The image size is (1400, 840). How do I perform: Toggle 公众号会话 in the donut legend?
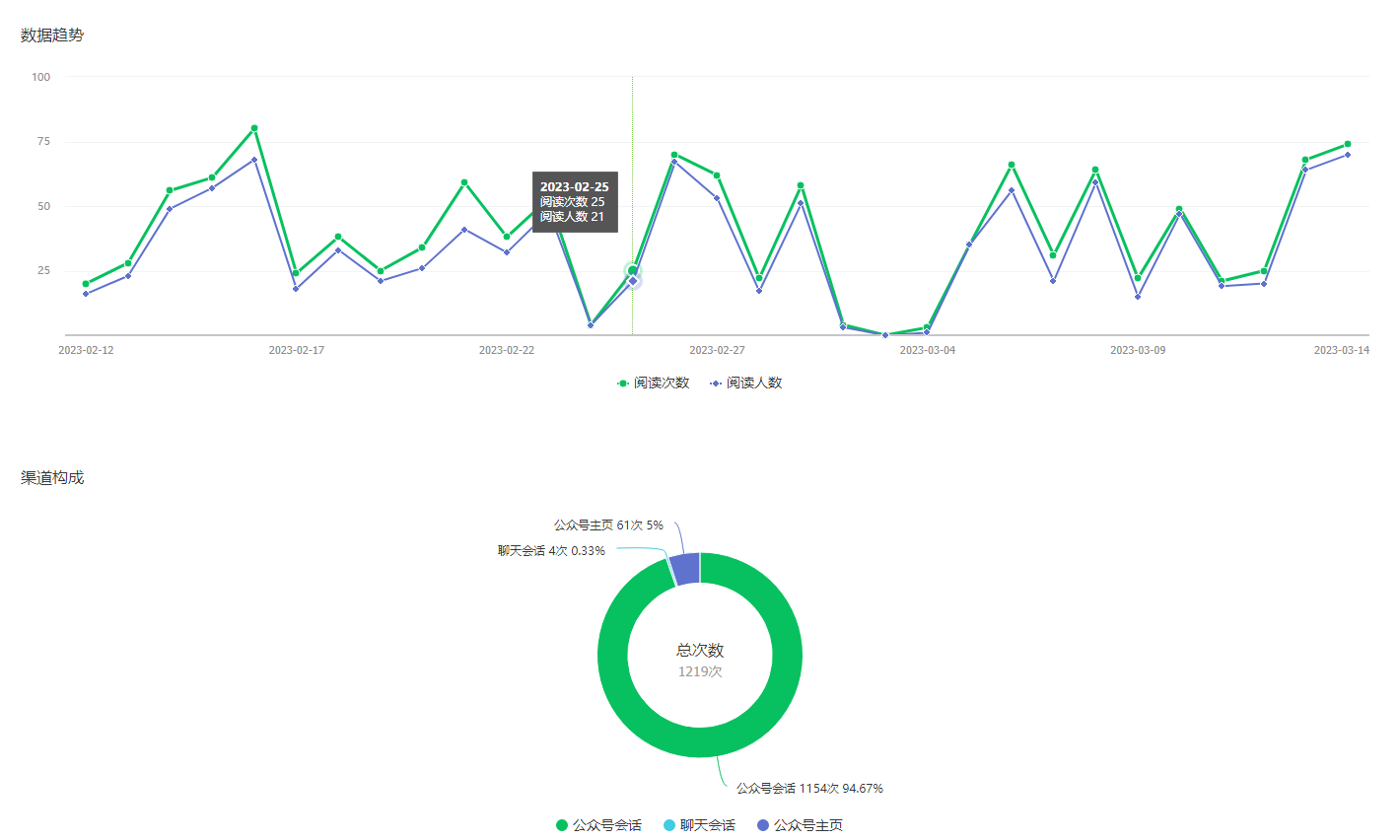[x=598, y=825]
